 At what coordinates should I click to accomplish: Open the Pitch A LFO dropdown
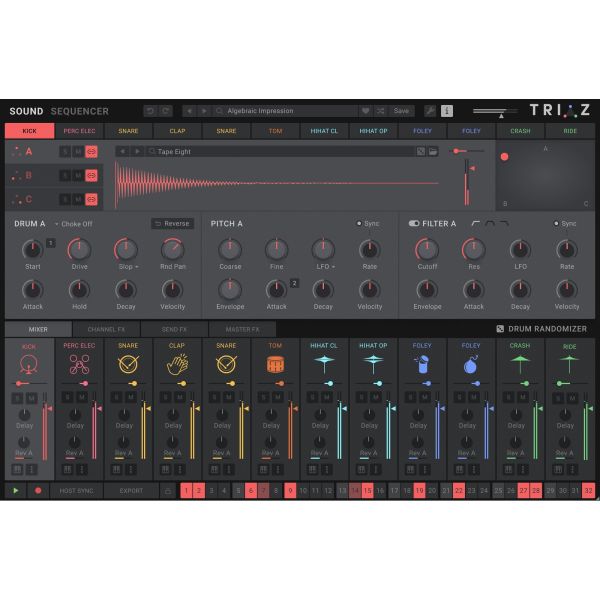[x=333, y=267]
